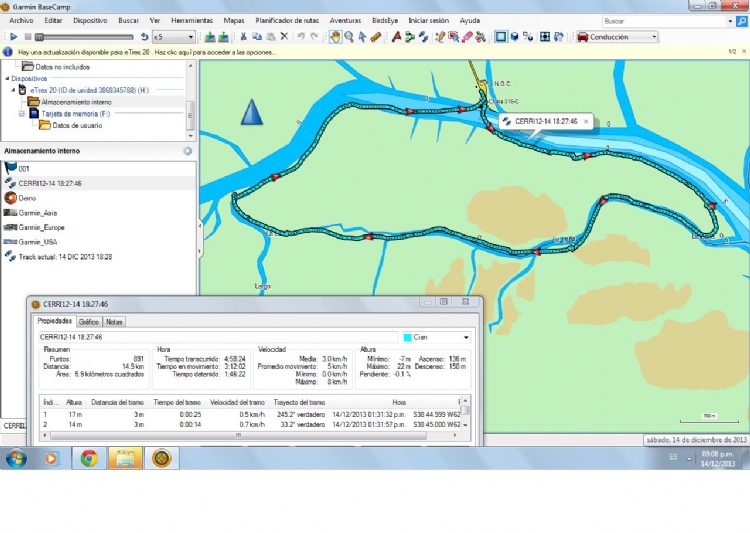Open the BirdsEye menu
This screenshot has width=750, height=533.
[x=385, y=21]
